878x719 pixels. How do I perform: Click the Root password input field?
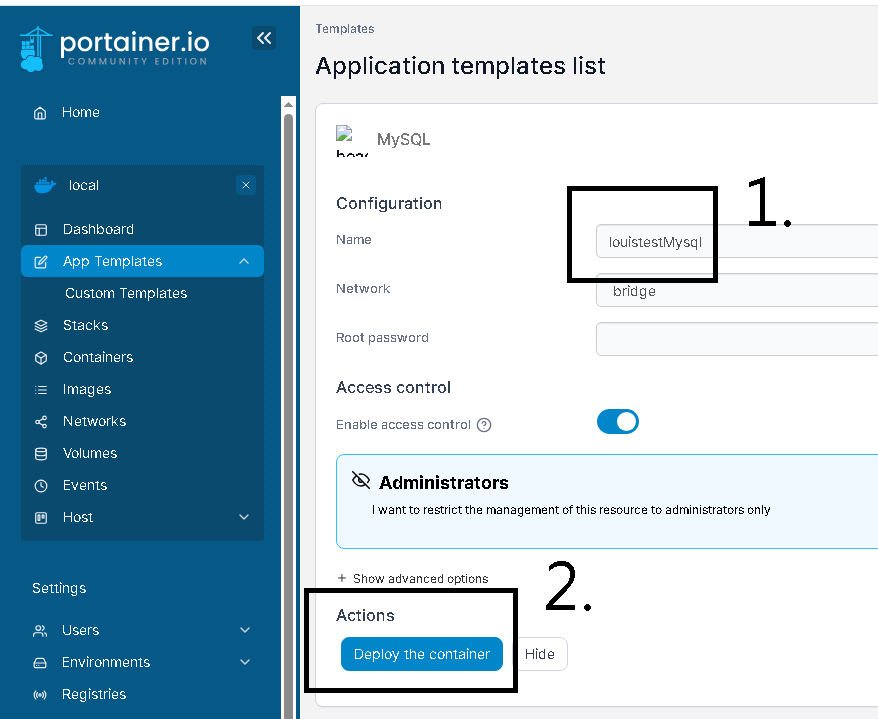(737, 339)
